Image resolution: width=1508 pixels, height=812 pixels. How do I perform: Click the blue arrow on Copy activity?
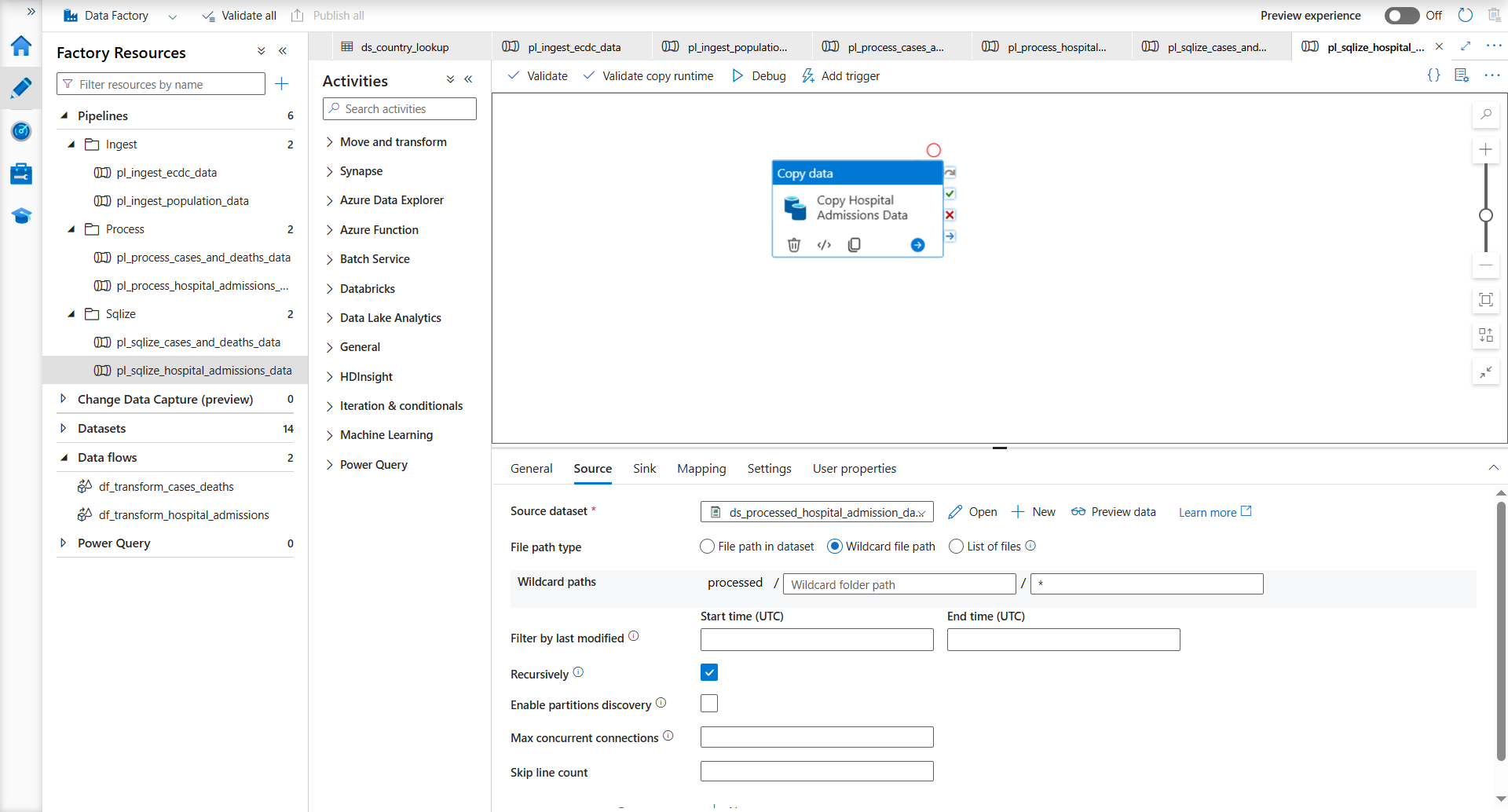coord(917,245)
